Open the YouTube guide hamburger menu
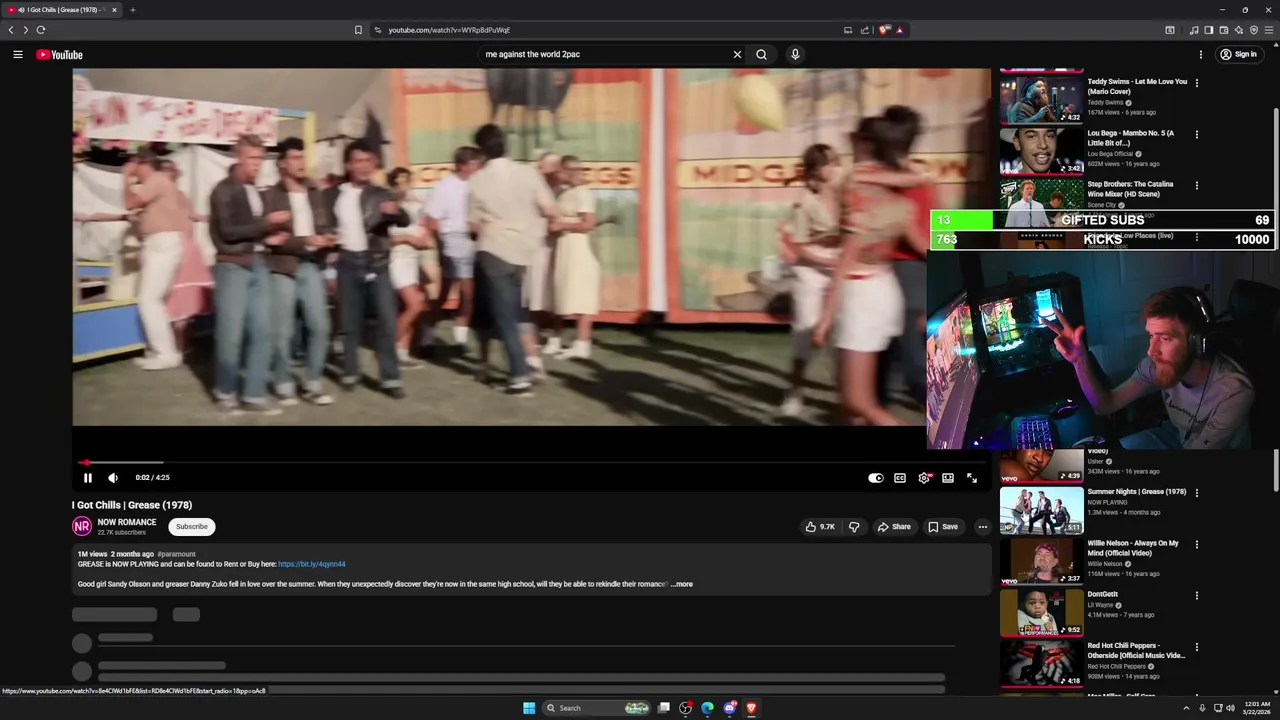The height and width of the screenshot is (720, 1280). tap(18, 55)
